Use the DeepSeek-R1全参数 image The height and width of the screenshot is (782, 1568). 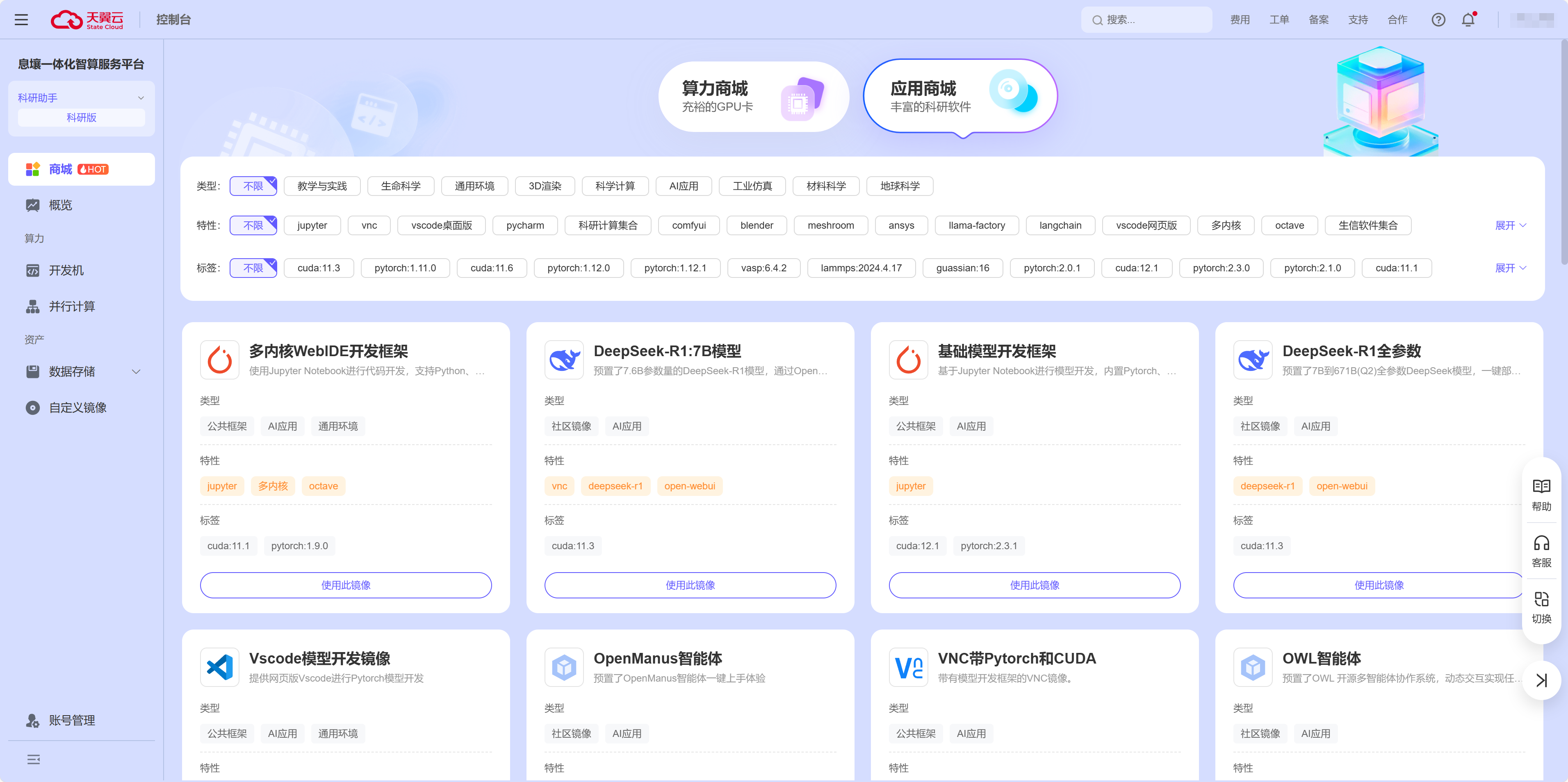point(1379,585)
